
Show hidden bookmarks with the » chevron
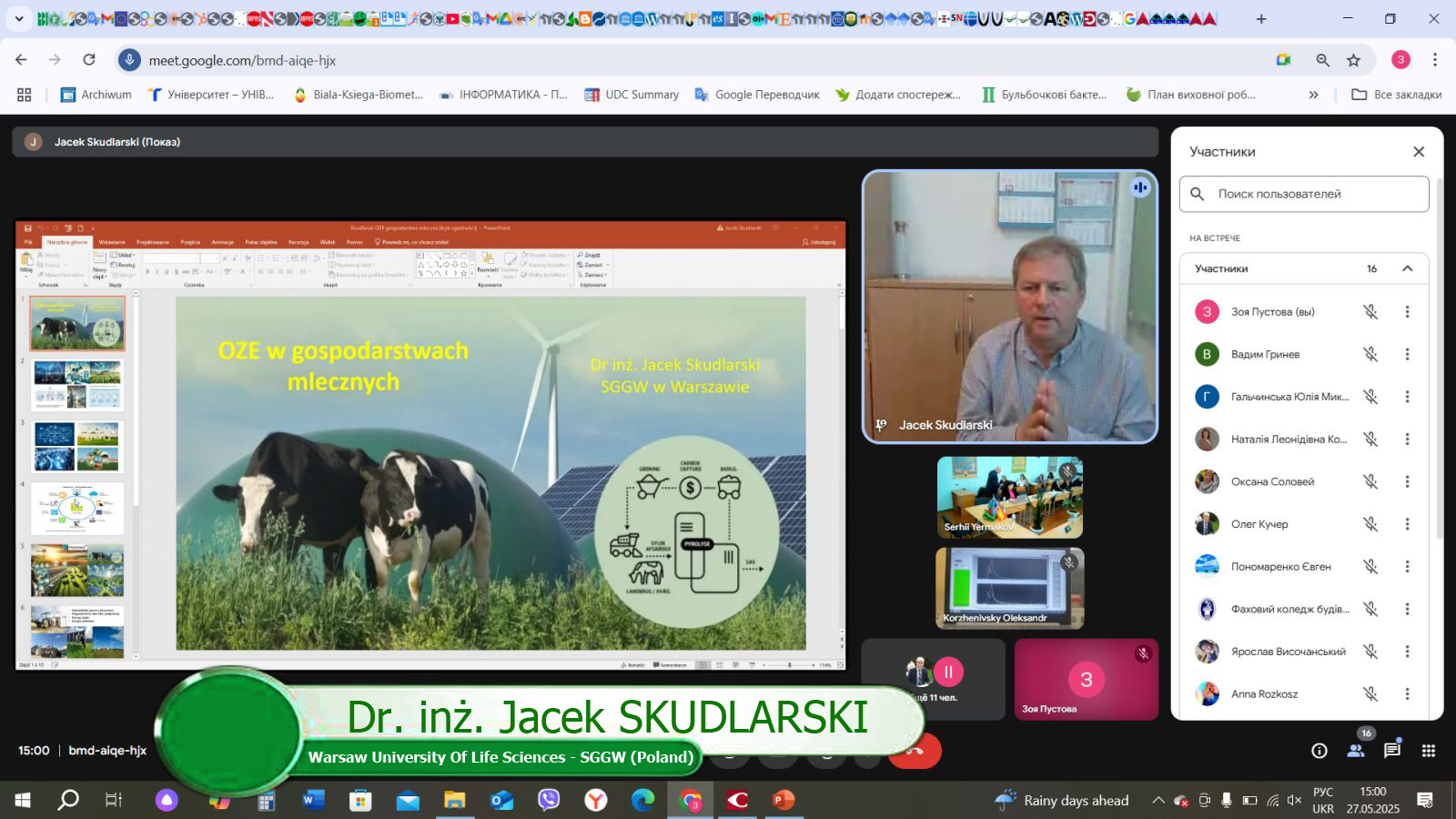pyautogui.click(x=1313, y=95)
